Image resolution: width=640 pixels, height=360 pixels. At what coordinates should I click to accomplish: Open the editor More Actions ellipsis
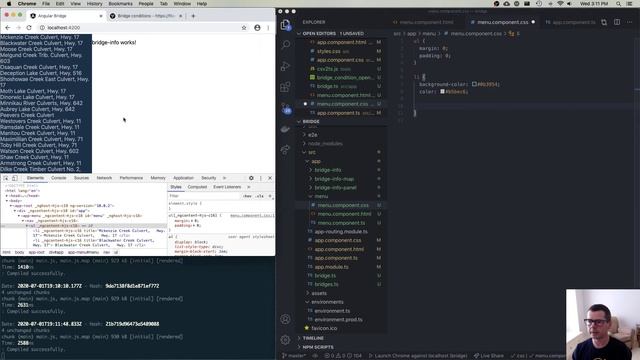[x=629, y=22]
